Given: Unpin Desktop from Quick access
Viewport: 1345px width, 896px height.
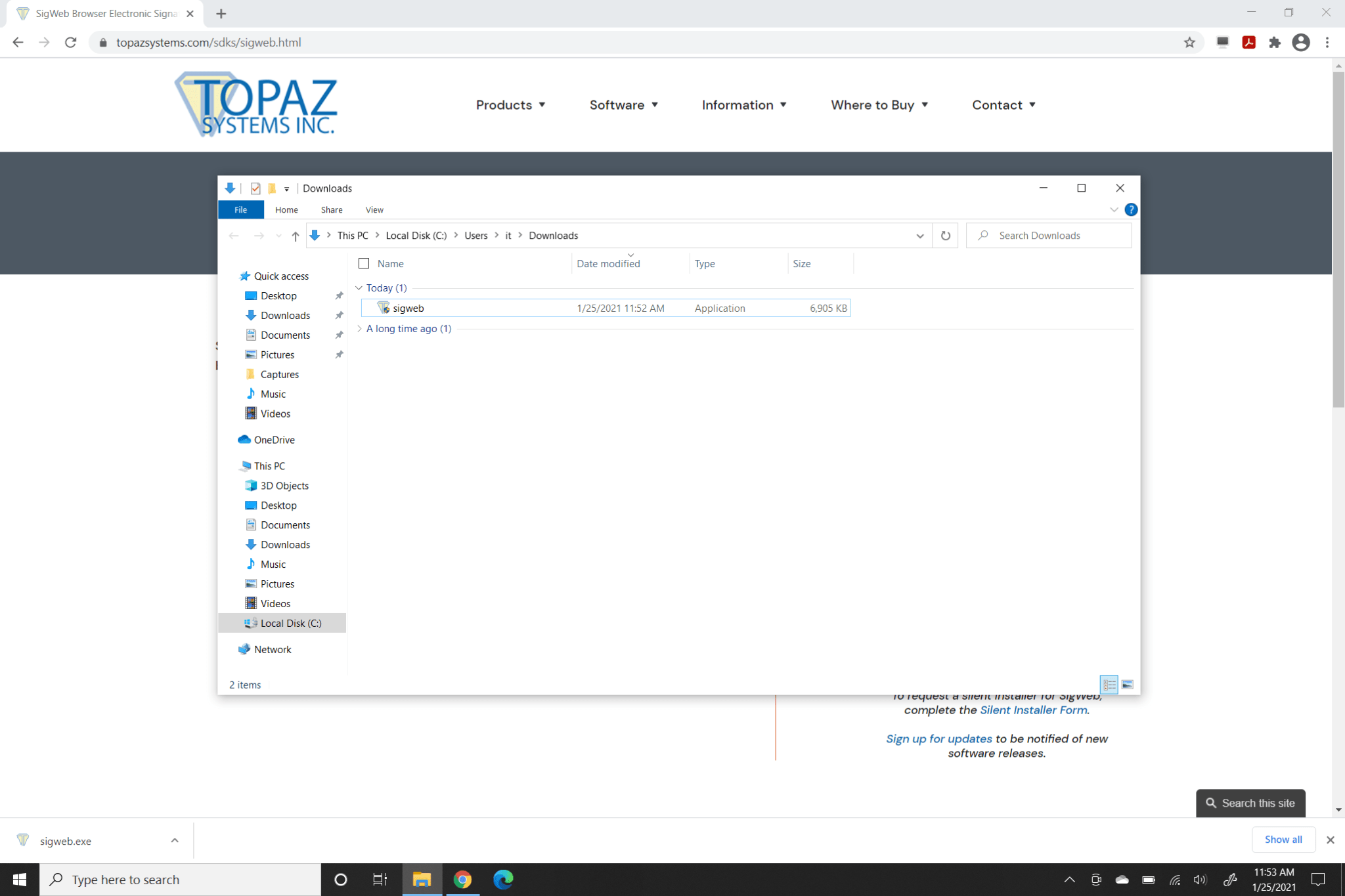Looking at the screenshot, I should [340, 295].
